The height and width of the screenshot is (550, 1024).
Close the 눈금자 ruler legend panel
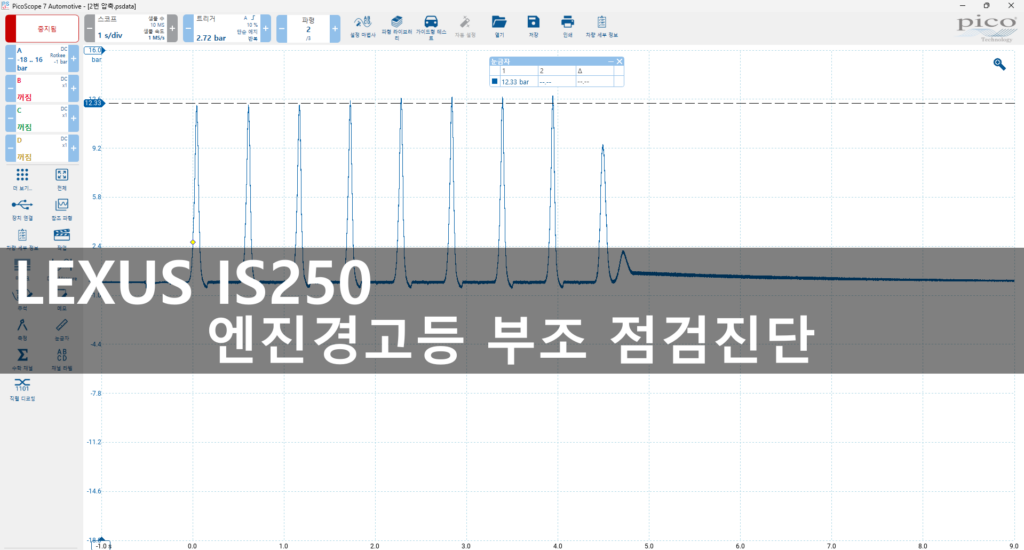[620, 62]
